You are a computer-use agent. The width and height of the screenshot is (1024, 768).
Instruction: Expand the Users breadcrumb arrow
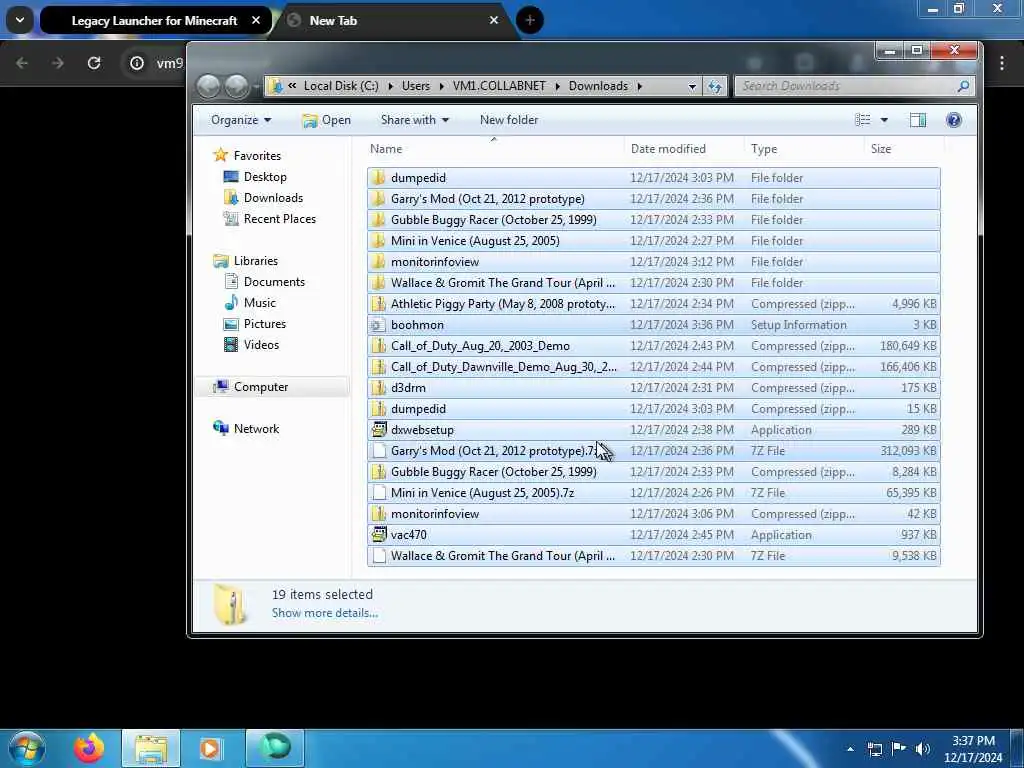coord(442,86)
